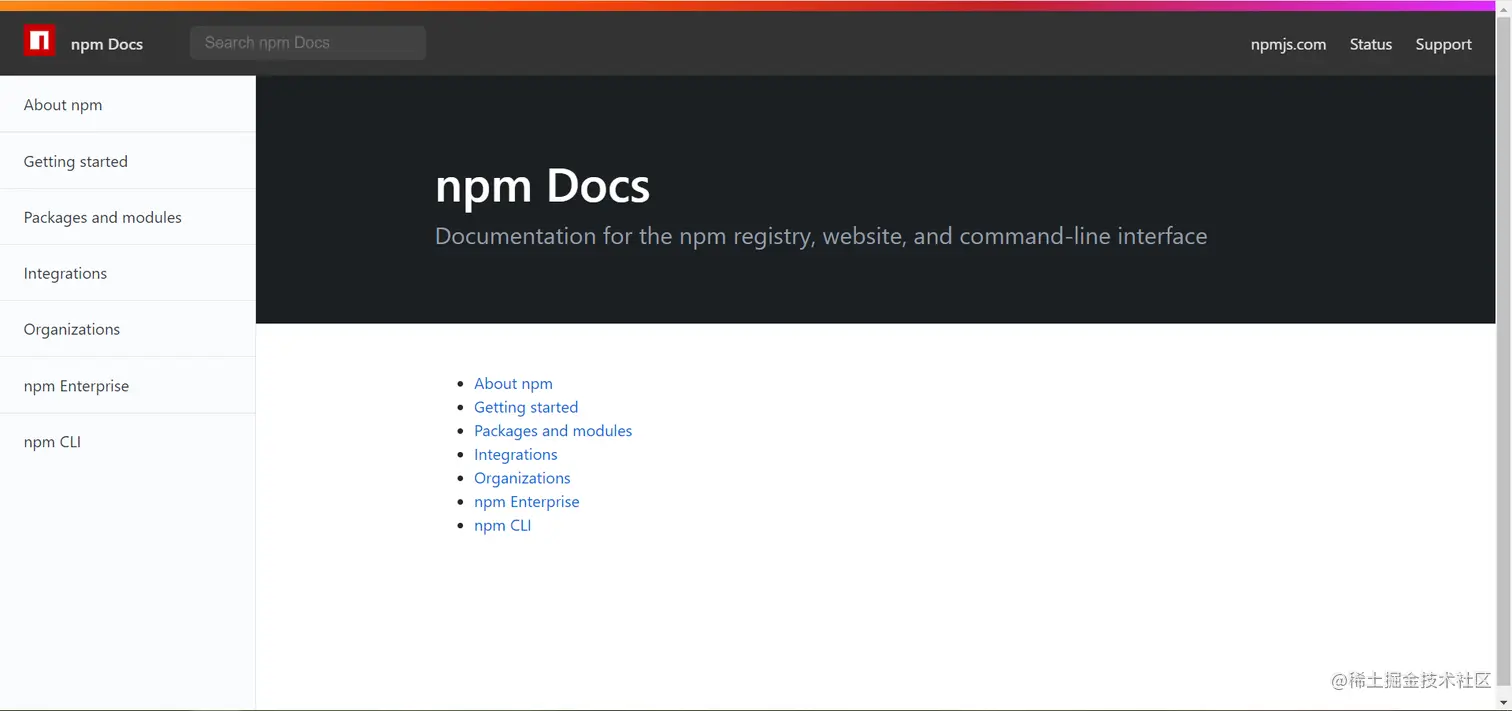Select Packages and modules in sidebar
The width and height of the screenshot is (1512, 711).
[128, 217]
